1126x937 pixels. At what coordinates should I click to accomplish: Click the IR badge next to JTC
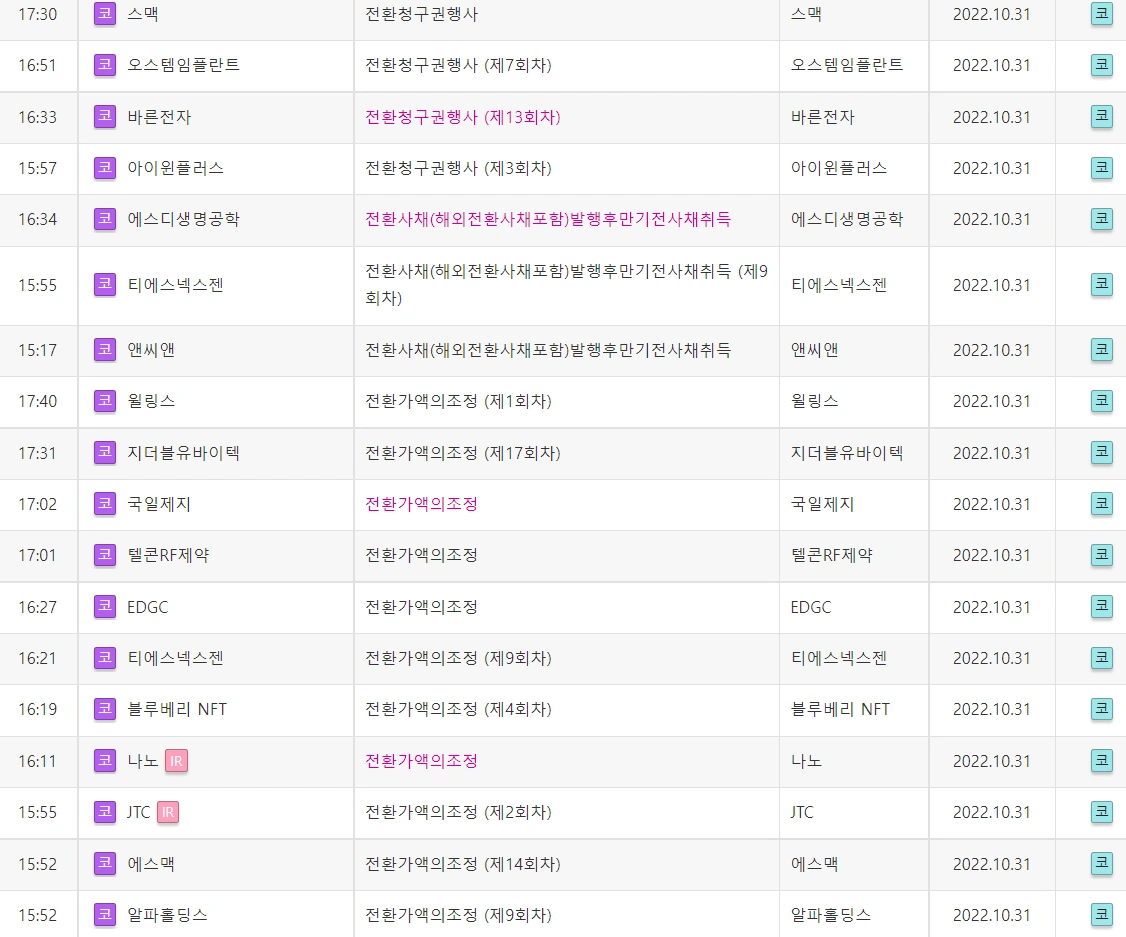(168, 812)
